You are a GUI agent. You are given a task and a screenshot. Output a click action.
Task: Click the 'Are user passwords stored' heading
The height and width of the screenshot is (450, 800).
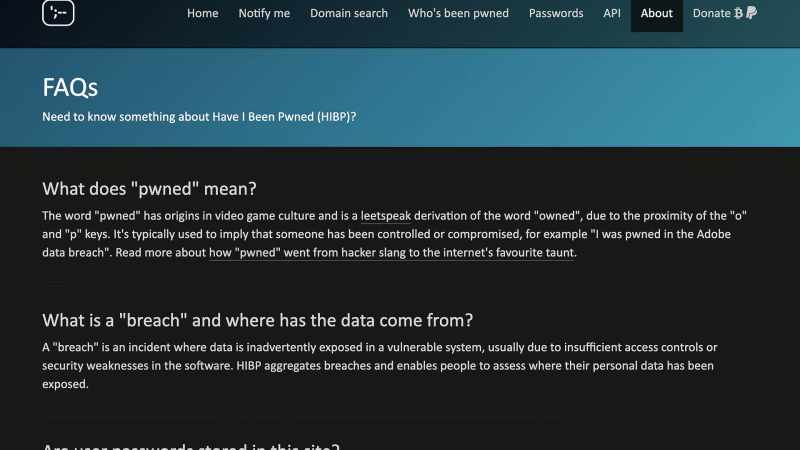(x=191, y=446)
